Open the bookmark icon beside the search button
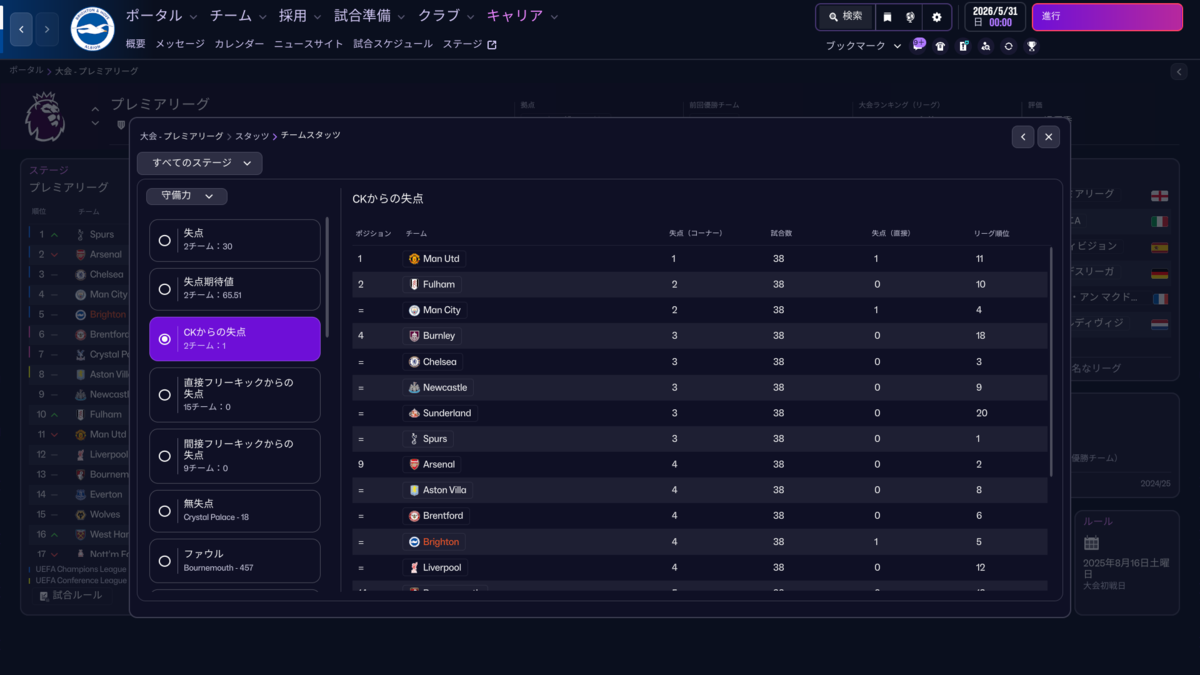Screen dimensions: 1200x675 click(x=886, y=17)
